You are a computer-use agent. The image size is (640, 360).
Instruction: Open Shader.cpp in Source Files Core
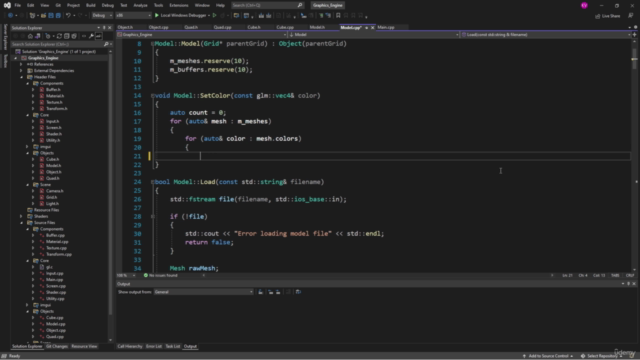(56, 292)
